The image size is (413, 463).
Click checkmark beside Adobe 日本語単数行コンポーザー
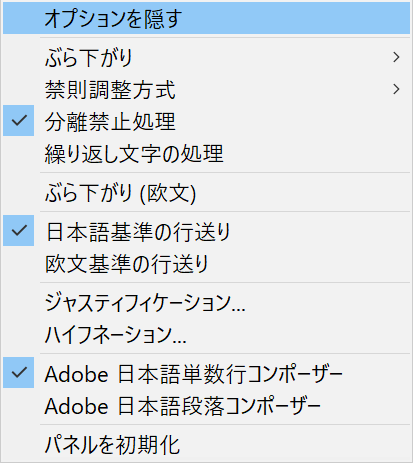coord(19,373)
